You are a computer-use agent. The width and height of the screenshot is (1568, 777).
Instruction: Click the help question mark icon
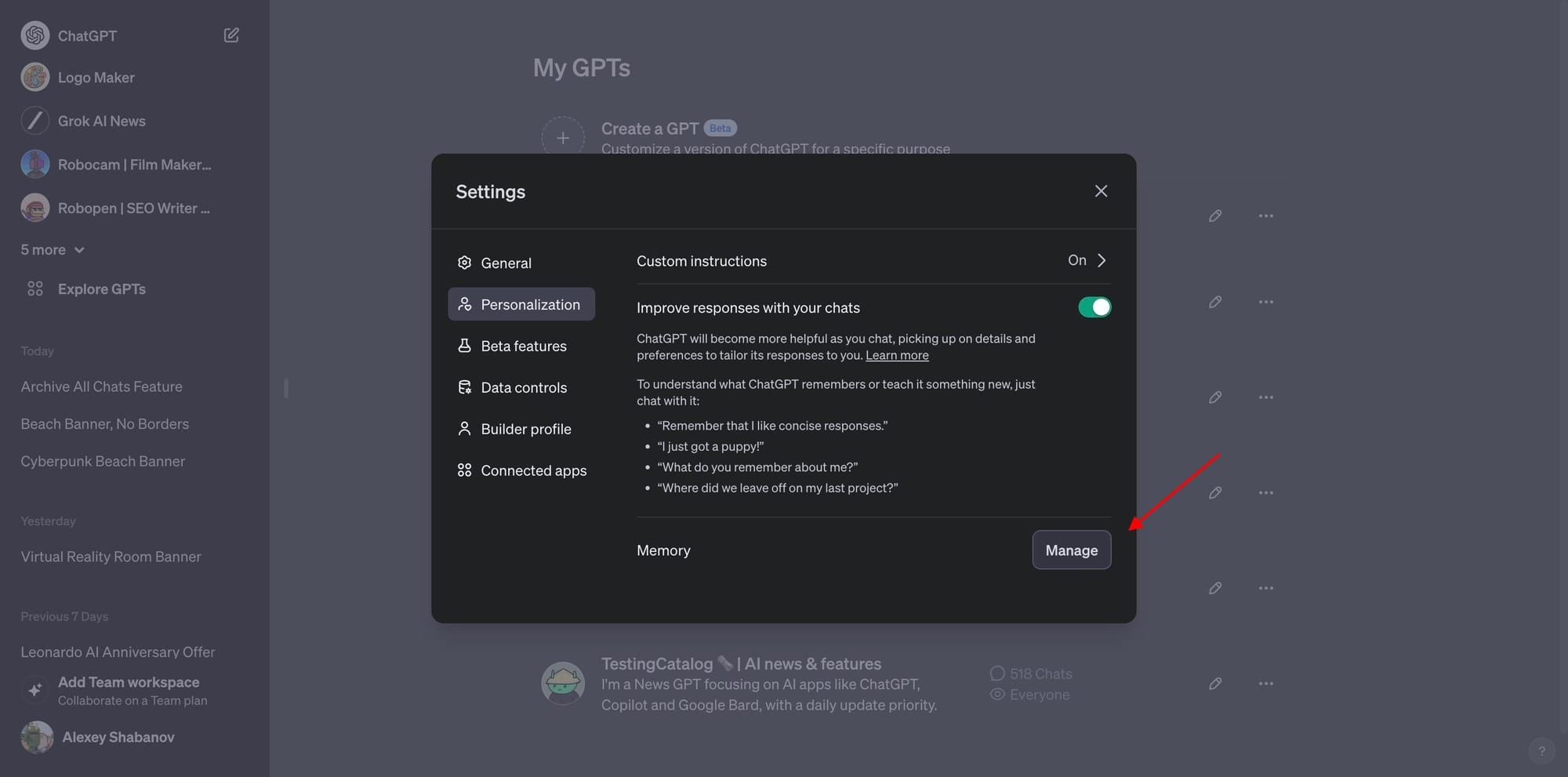click(x=1542, y=750)
